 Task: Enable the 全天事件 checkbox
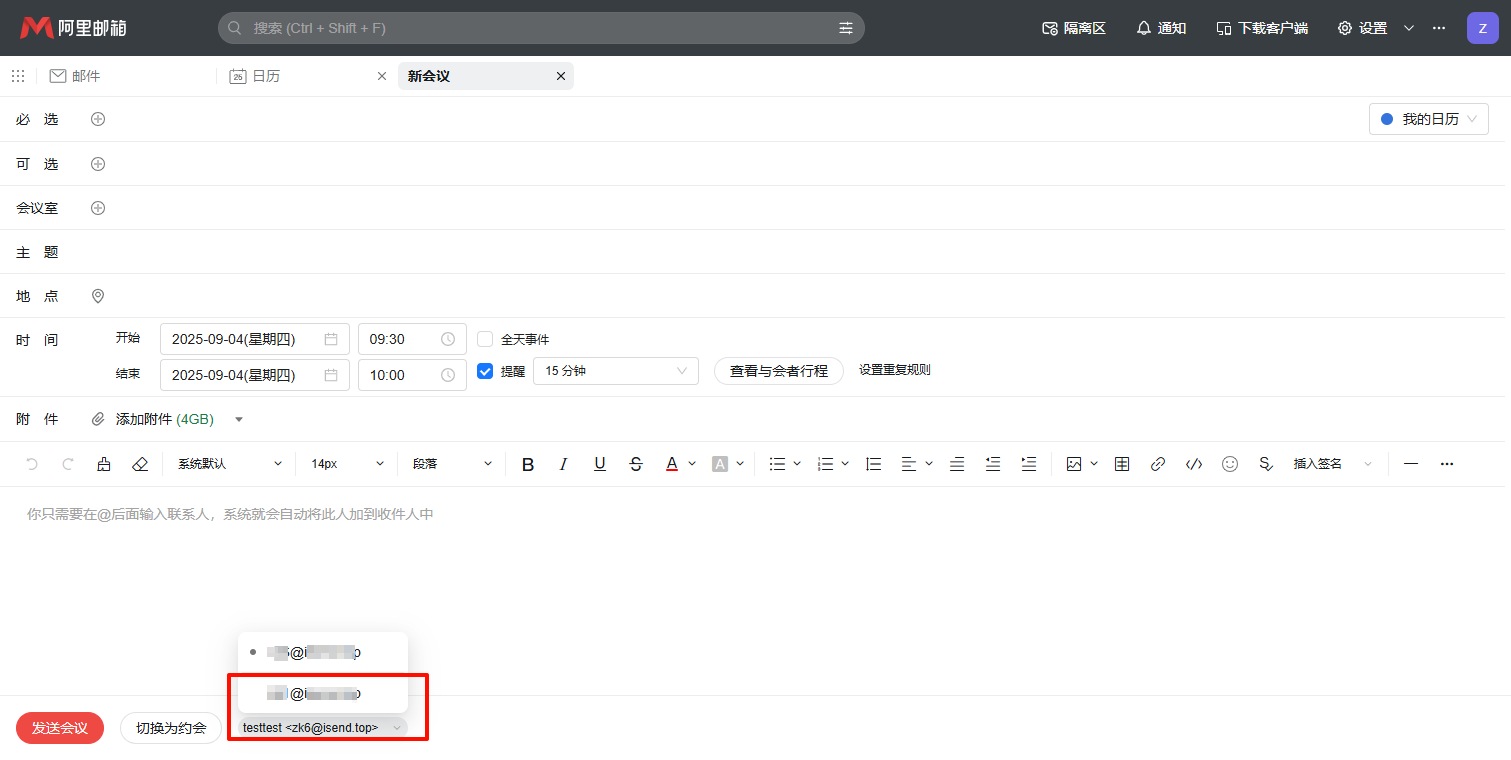pyautogui.click(x=485, y=339)
